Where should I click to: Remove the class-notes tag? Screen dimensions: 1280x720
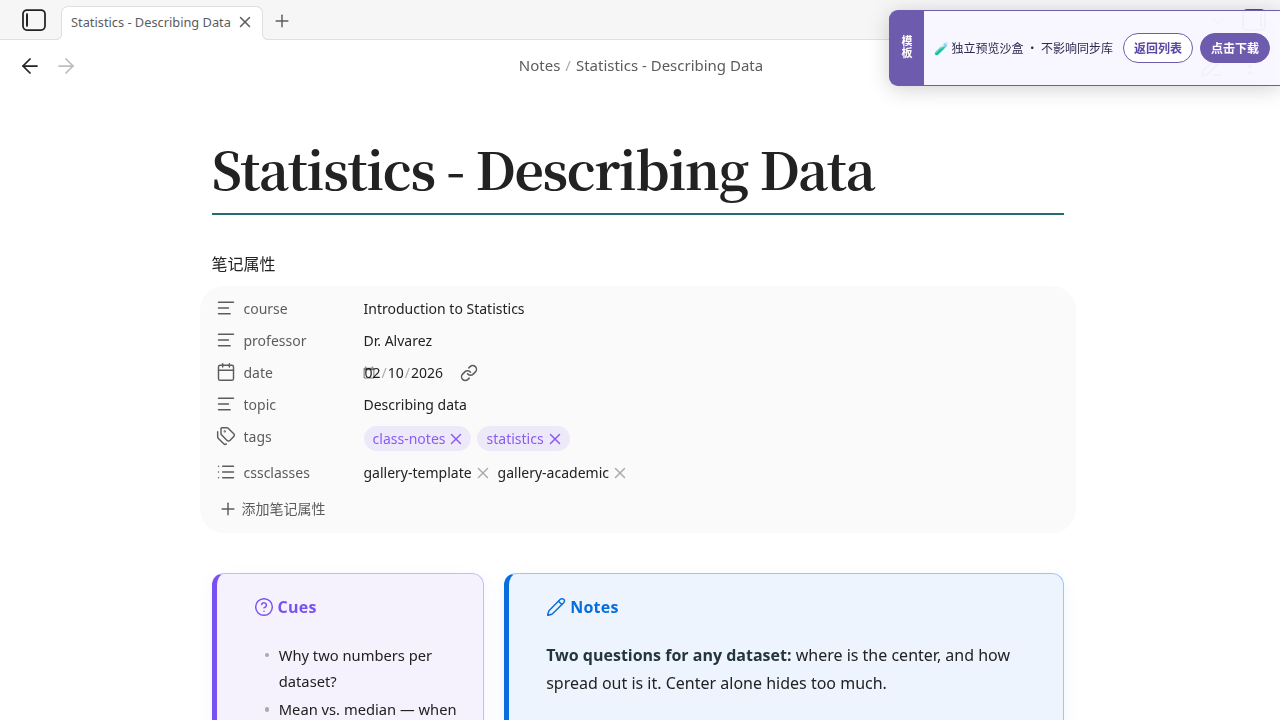click(456, 439)
